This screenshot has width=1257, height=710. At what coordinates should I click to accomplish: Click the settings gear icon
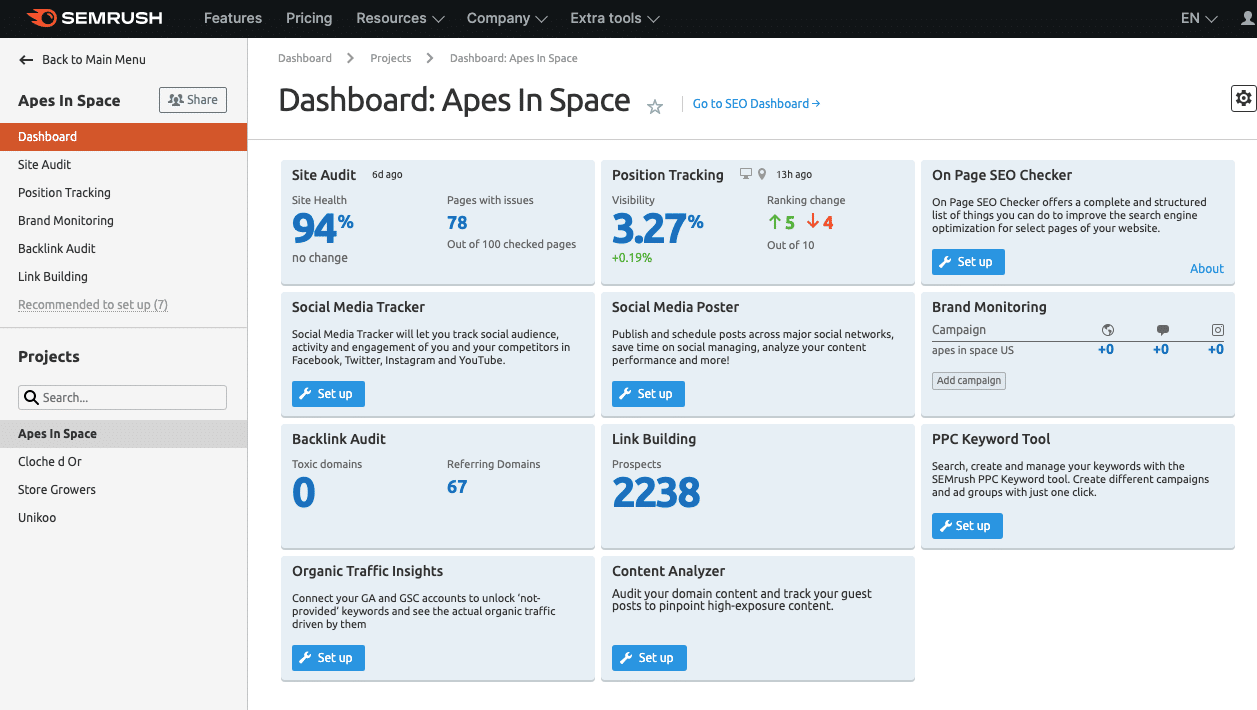point(1243,98)
